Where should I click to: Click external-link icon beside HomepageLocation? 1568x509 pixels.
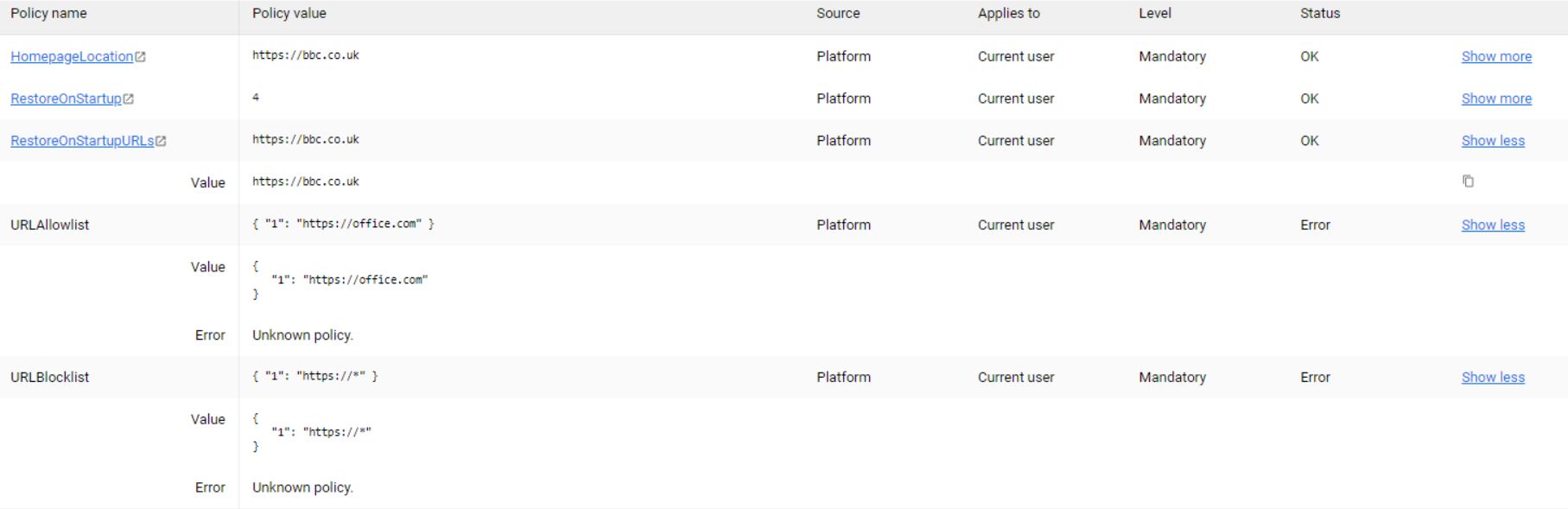pyautogui.click(x=141, y=57)
